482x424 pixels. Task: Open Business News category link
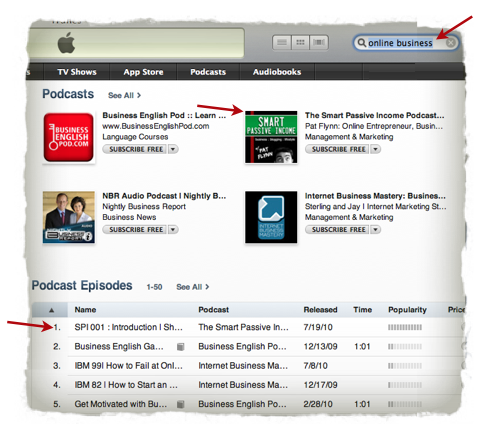[129, 217]
